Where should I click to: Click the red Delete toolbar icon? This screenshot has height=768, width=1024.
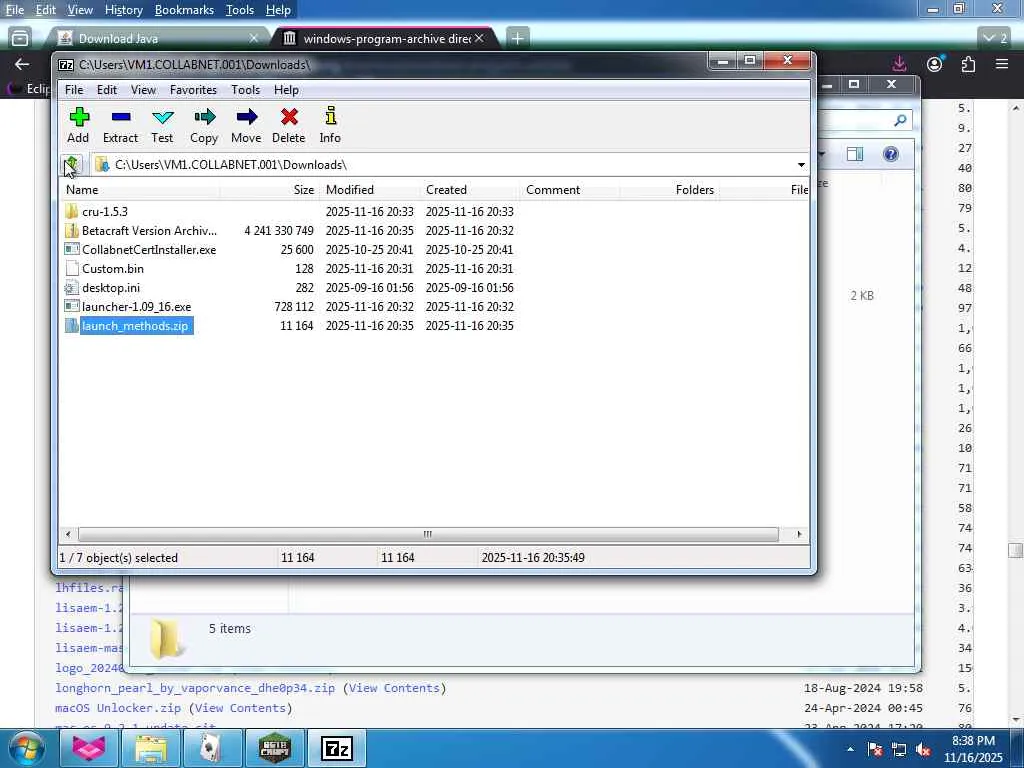[289, 125]
